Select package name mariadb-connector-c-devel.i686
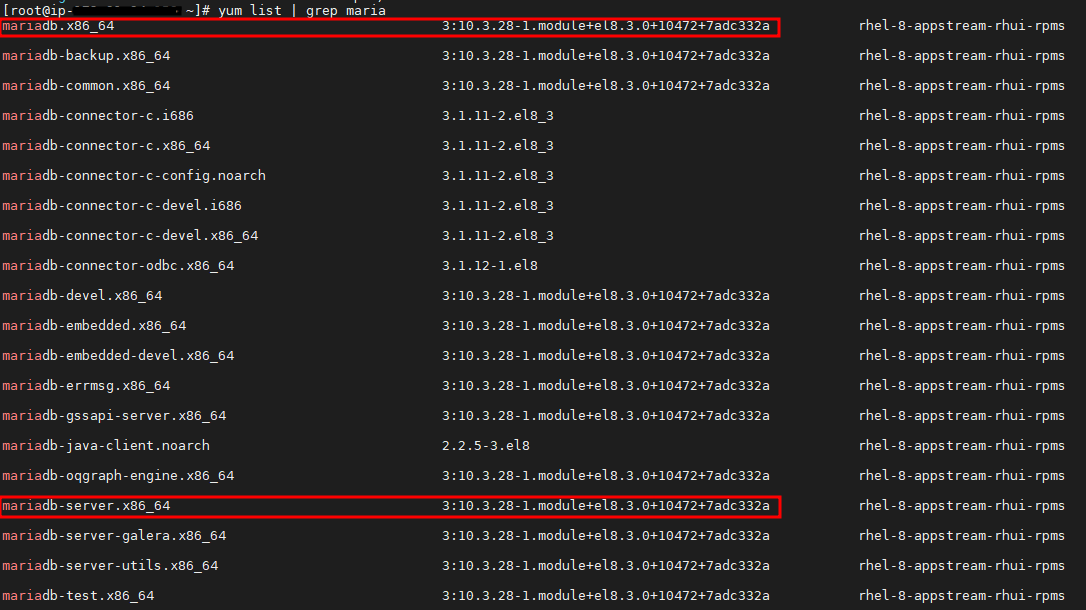 [x=122, y=206]
